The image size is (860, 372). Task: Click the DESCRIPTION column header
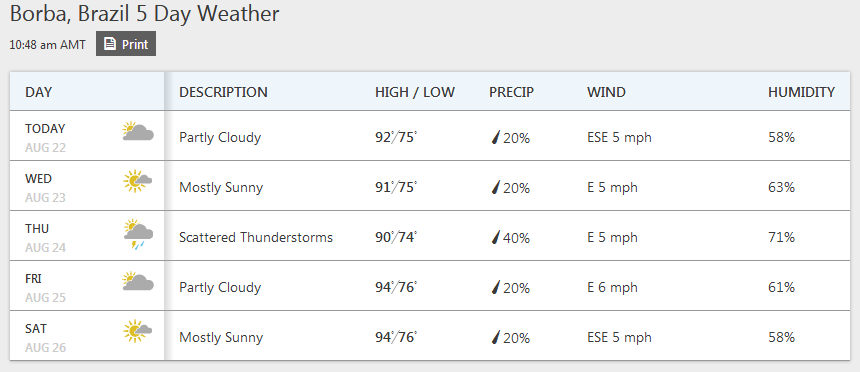click(223, 92)
